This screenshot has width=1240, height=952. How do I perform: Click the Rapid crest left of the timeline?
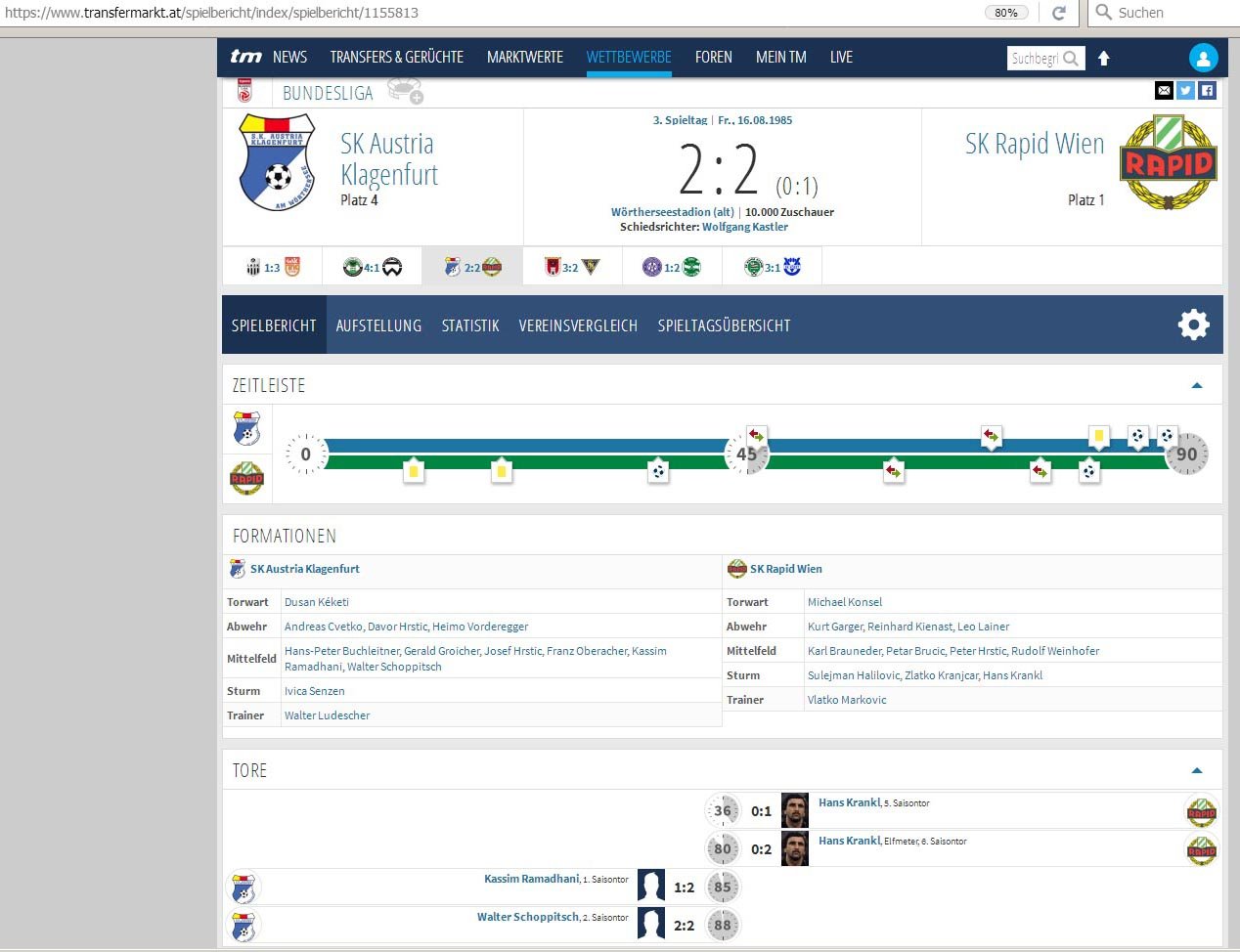246,478
